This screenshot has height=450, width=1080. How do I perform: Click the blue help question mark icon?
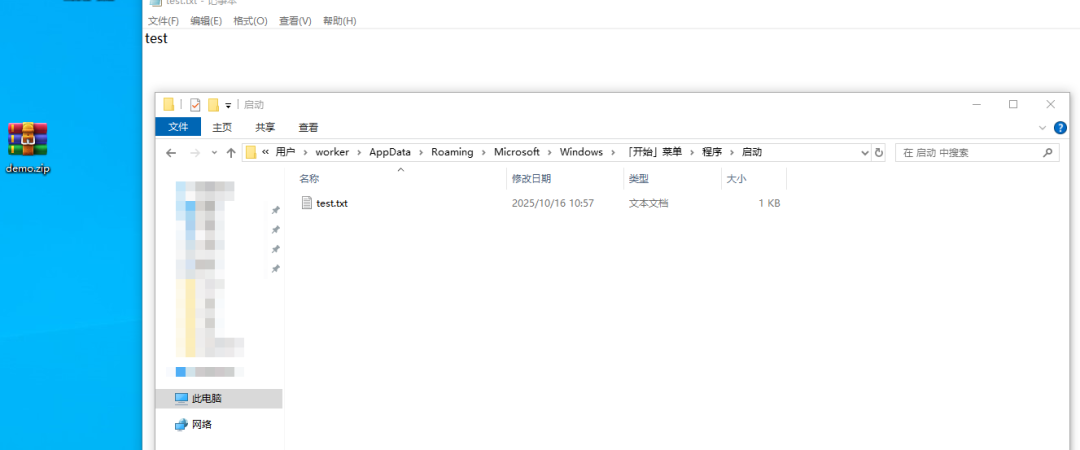click(x=1060, y=128)
